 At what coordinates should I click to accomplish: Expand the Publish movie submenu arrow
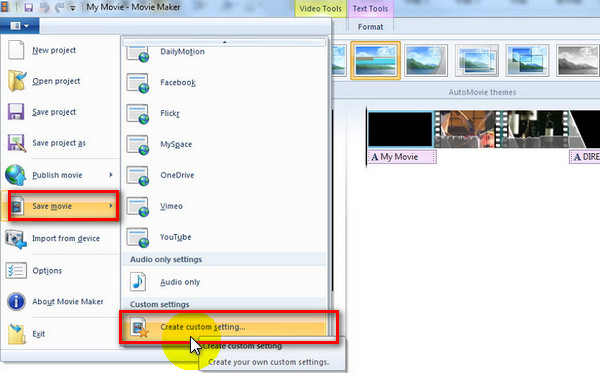tap(111, 175)
